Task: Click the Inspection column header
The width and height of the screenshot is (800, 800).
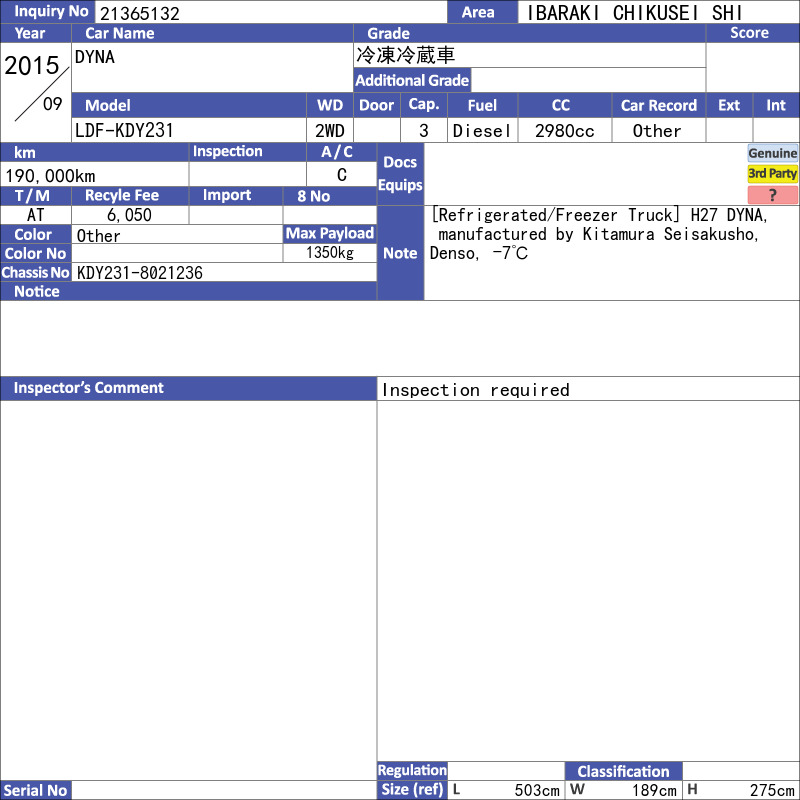Action: coord(247,152)
